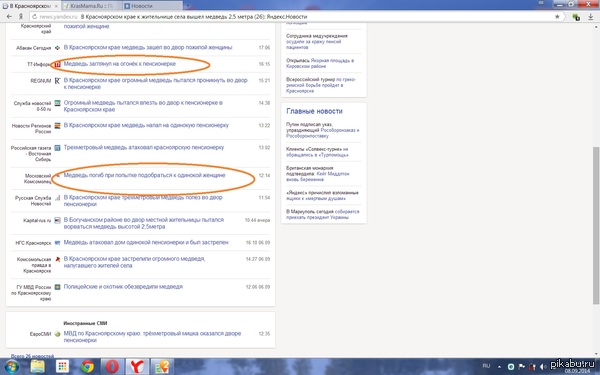The image size is (600, 375).
Task: Open "В Богучанском районе во двор" article
Action: pyautogui.click(x=143, y=223)
